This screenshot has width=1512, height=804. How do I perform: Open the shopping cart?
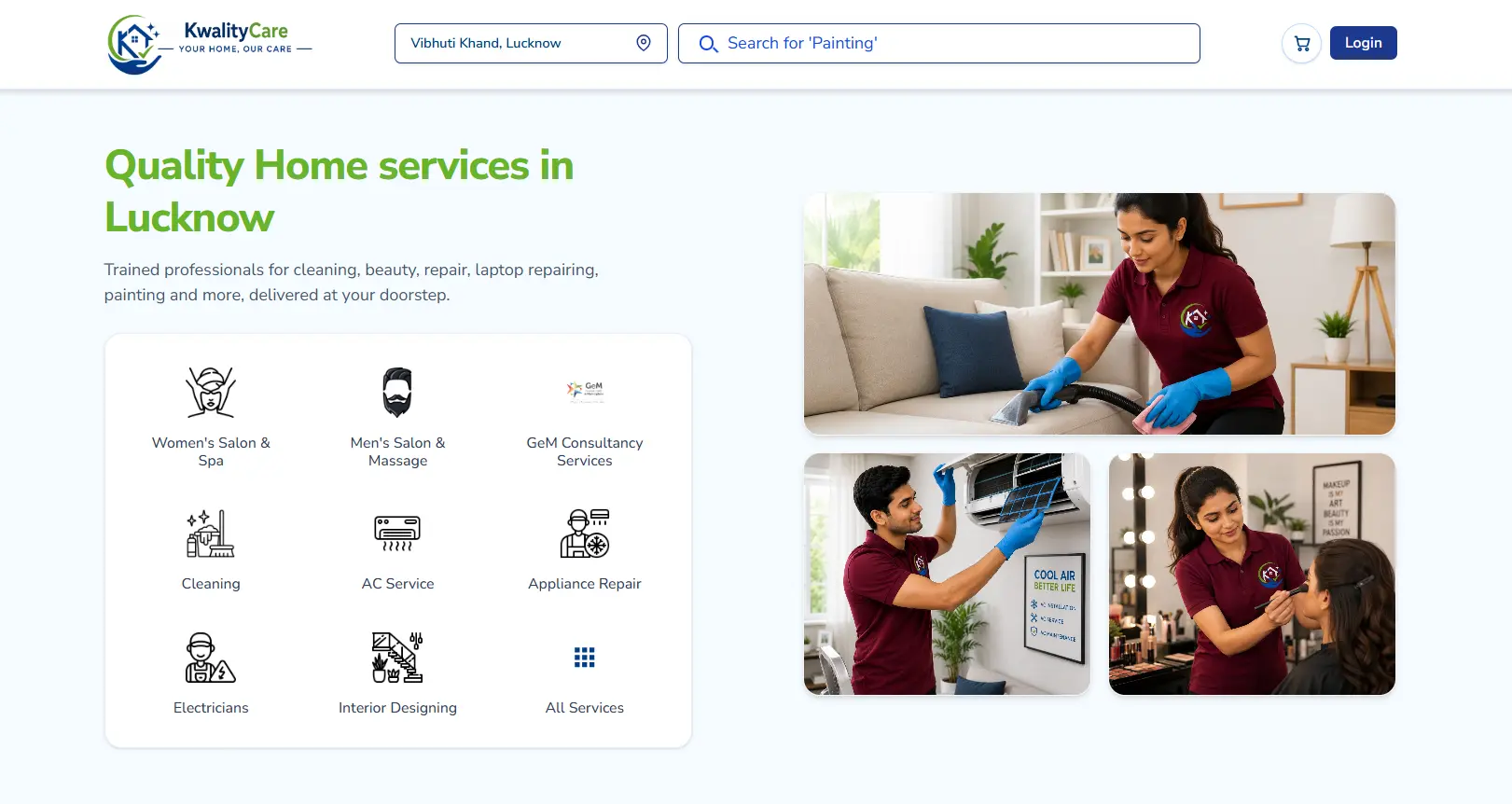click(1302, 43)
